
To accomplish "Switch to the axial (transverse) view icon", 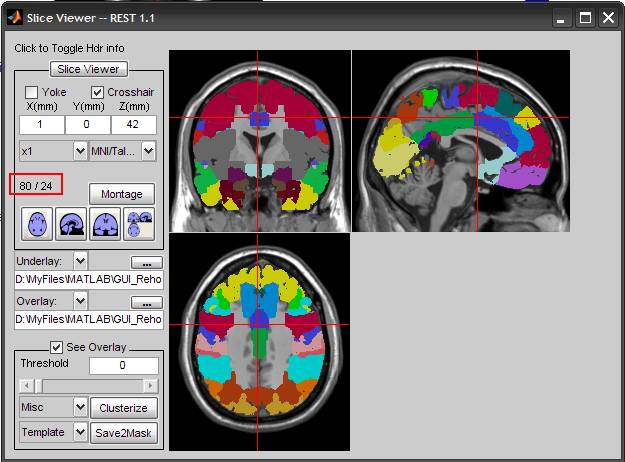I will point(37,224).
